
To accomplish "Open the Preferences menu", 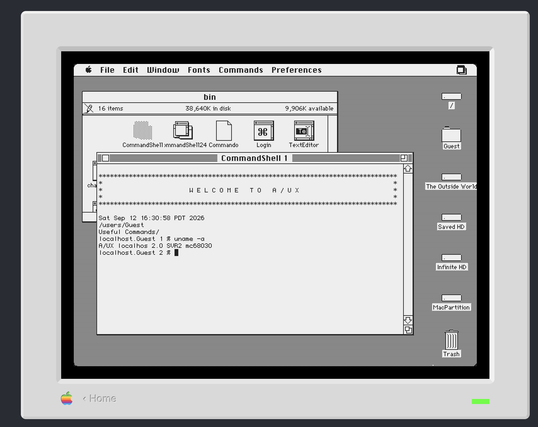I will pos(296,70).
